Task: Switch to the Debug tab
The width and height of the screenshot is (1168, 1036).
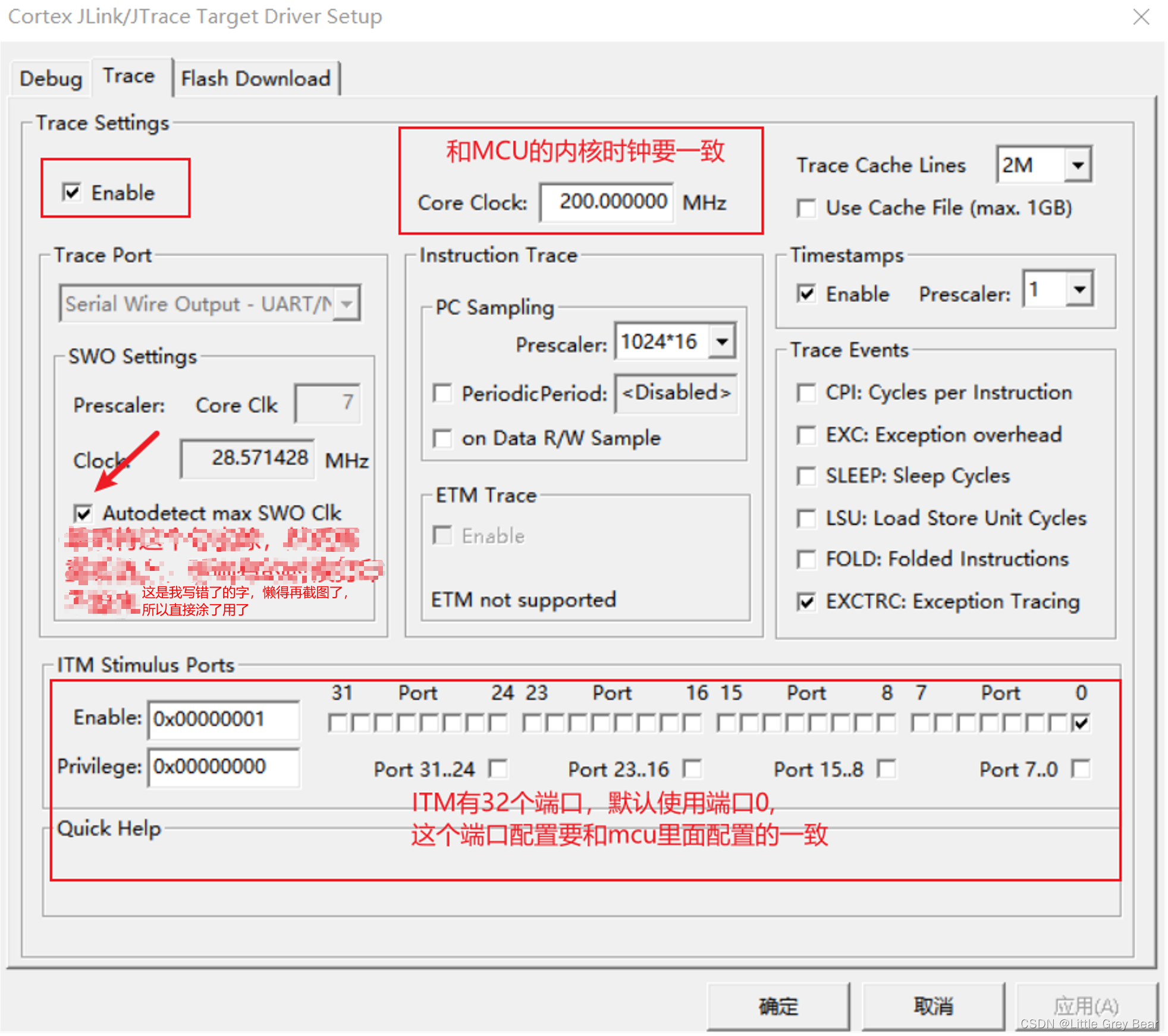Action: (x=51, y=79)
